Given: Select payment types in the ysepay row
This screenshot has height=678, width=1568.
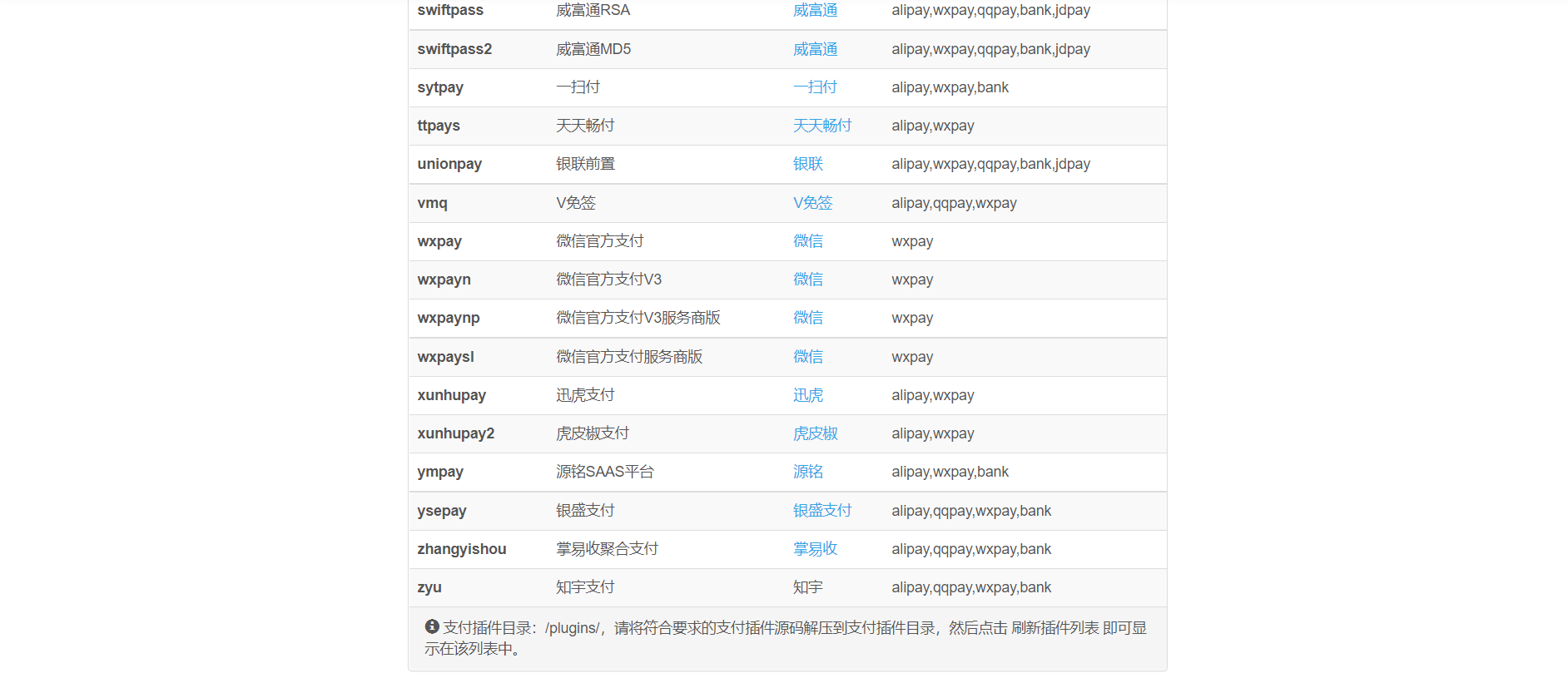Looking at the screenshot, I should (x=971, y=511).
